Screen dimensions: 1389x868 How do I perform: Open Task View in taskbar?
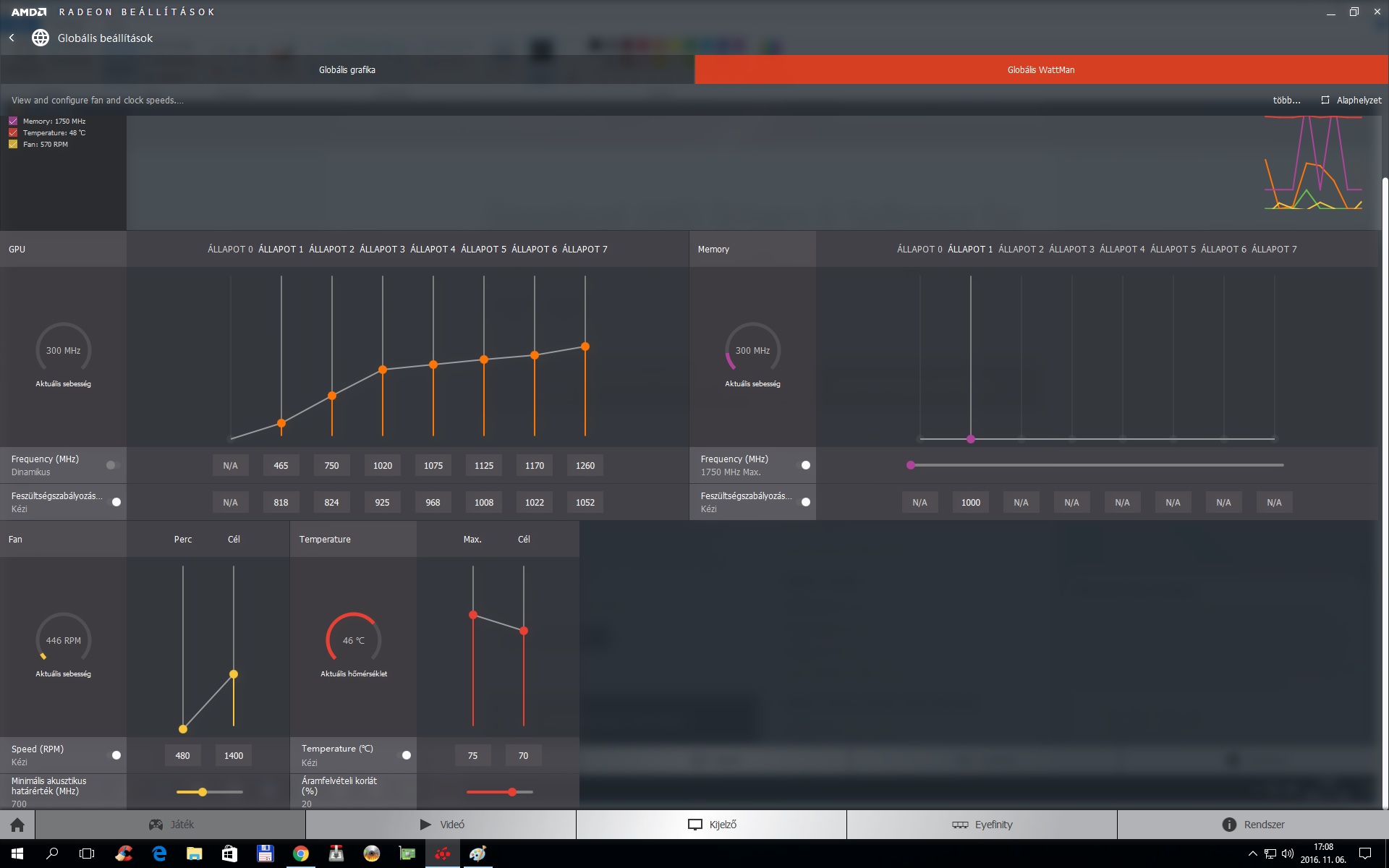(87, 854)
